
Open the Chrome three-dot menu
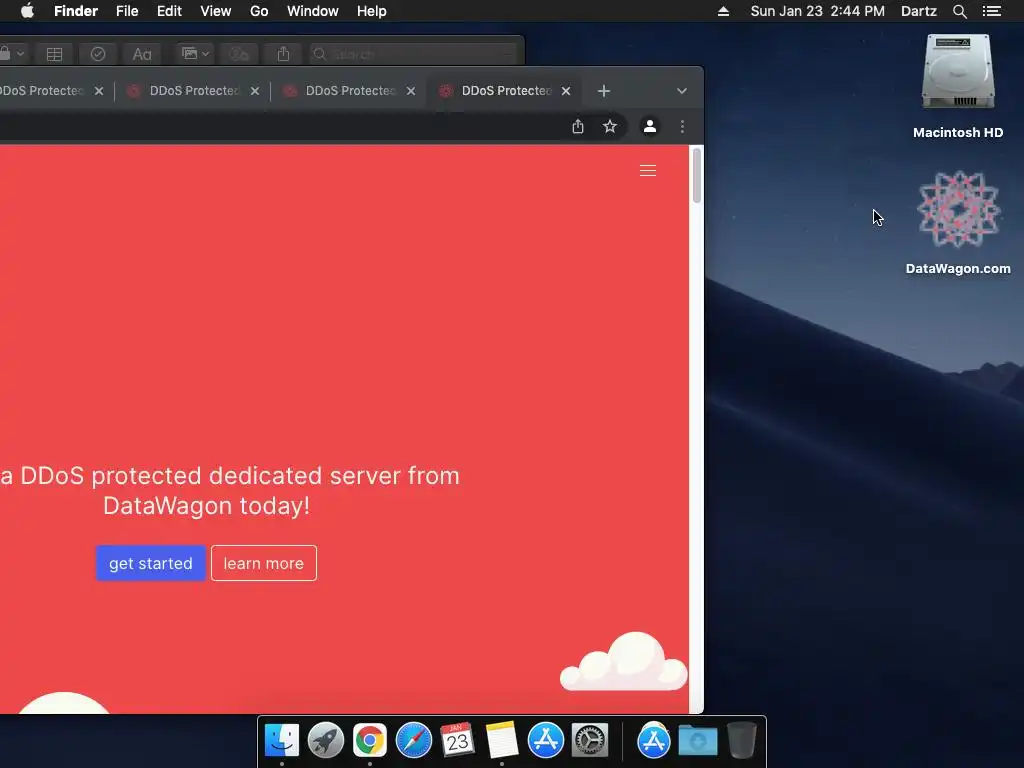[x=682, y=126]
